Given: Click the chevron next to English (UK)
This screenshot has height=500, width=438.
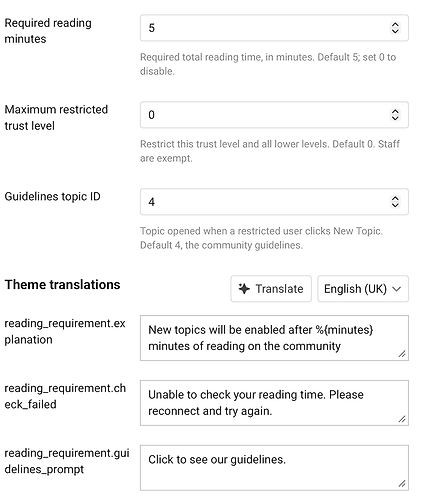Looking at the screenshot, I should (397, 289).
